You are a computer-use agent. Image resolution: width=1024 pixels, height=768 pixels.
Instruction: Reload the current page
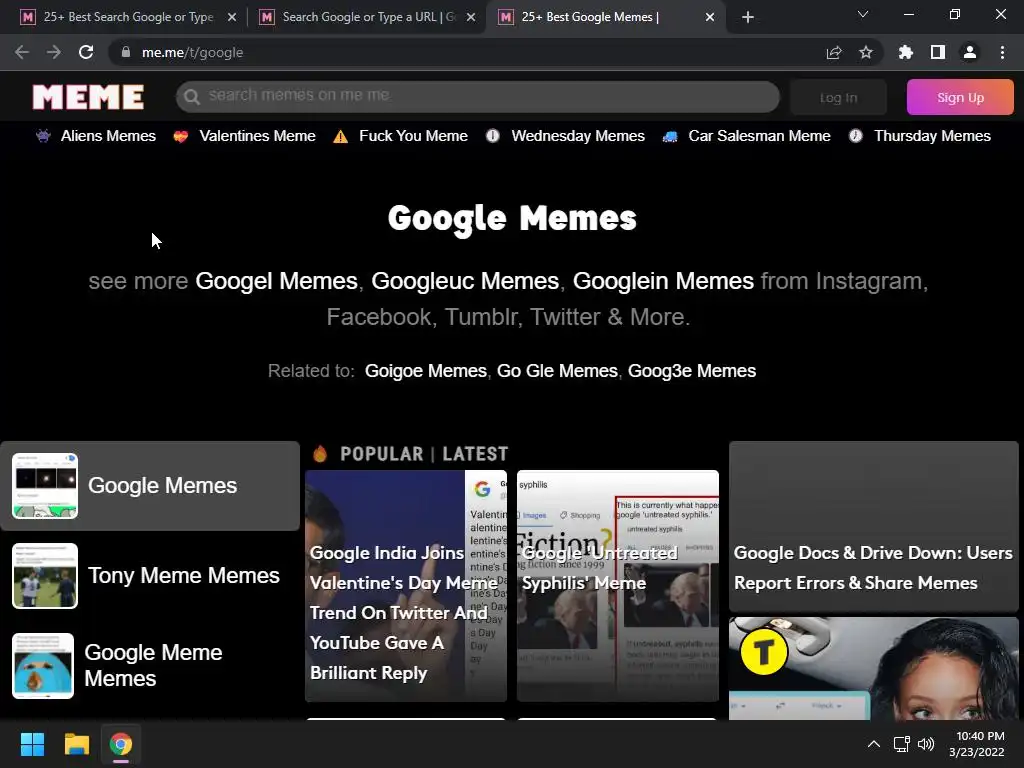(x=86, y=52)
